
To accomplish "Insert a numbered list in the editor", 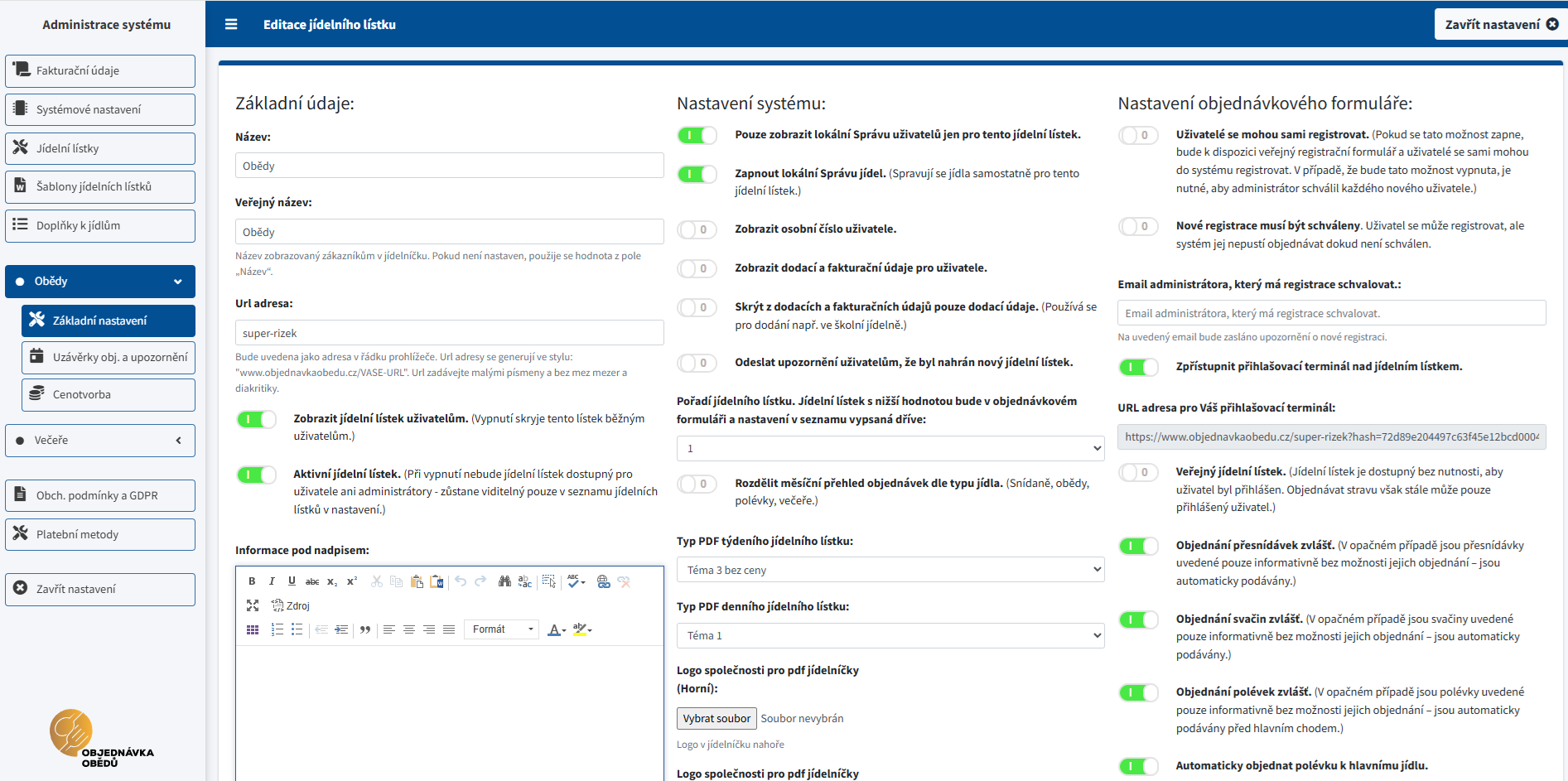I will (x=277, y=629).
